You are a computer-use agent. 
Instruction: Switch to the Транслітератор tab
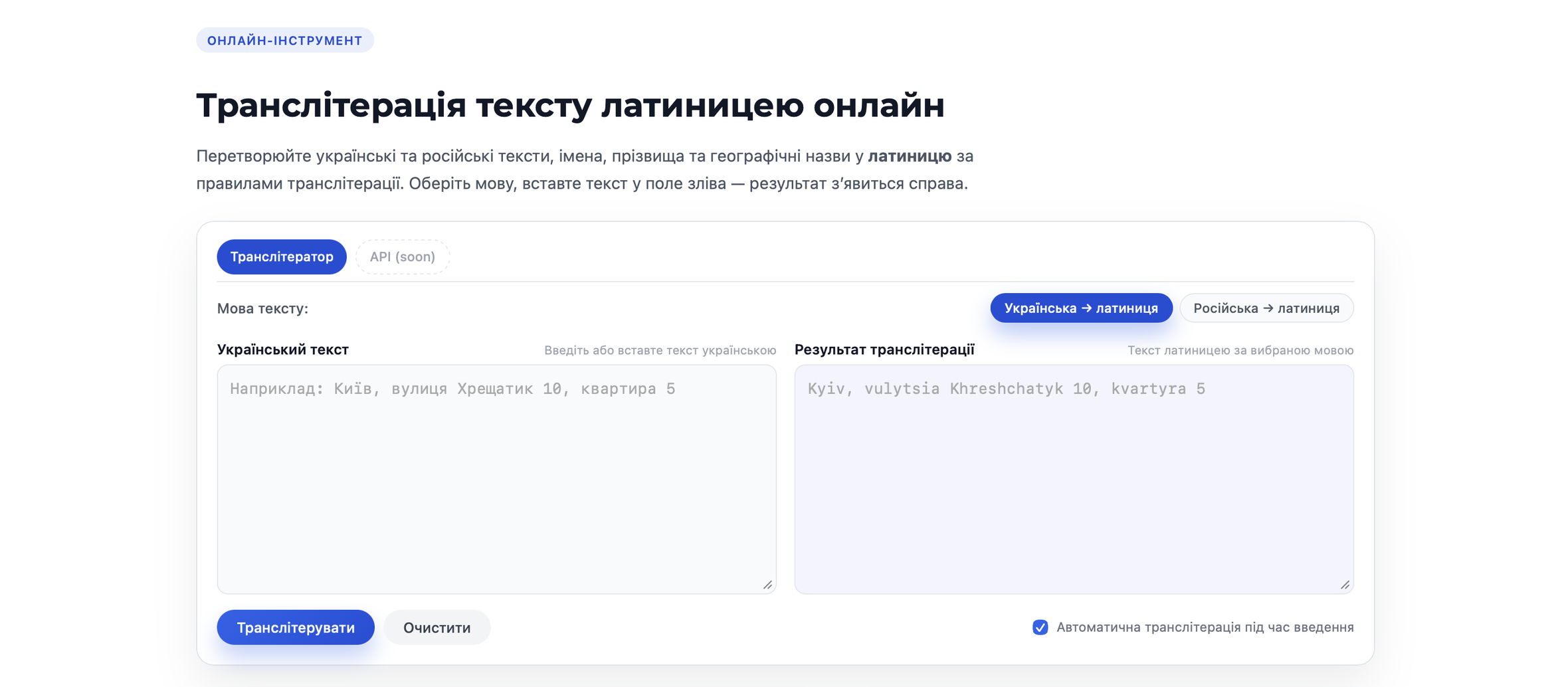282,257
